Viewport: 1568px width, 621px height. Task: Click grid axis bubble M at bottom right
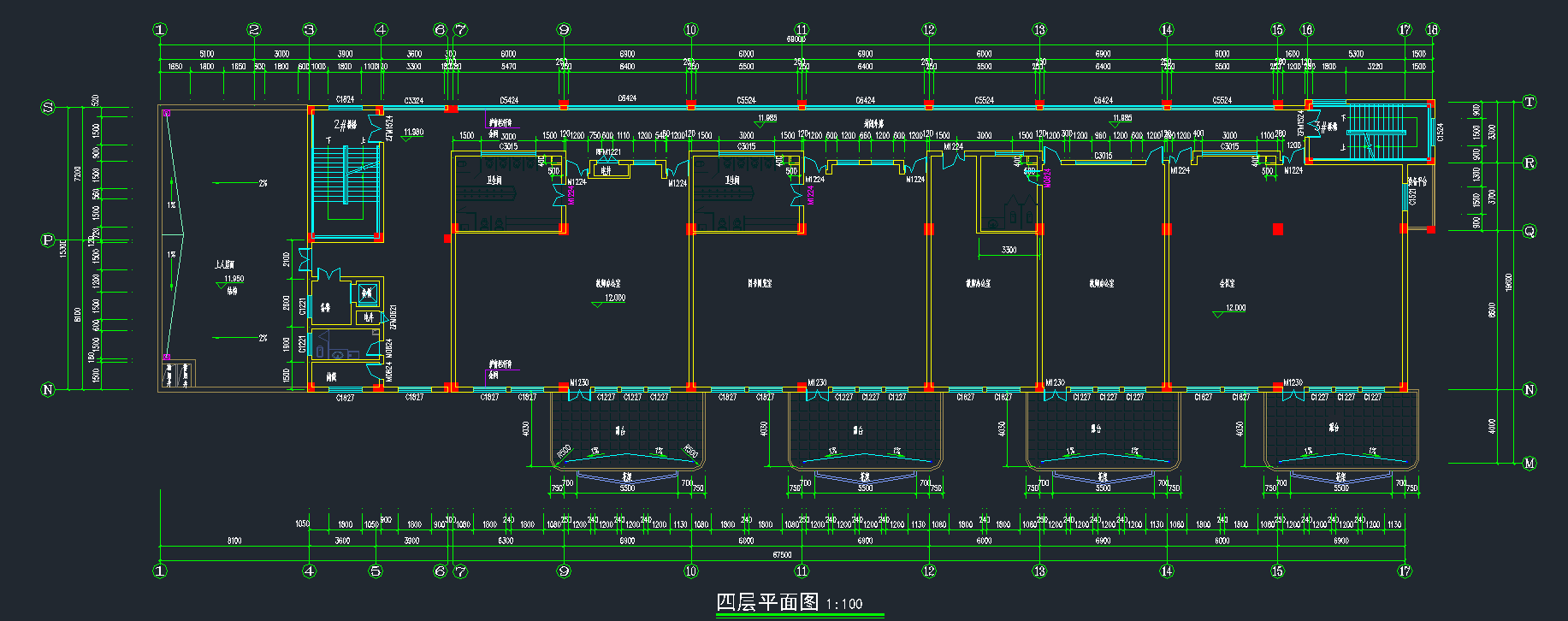tap(1530, 464)
